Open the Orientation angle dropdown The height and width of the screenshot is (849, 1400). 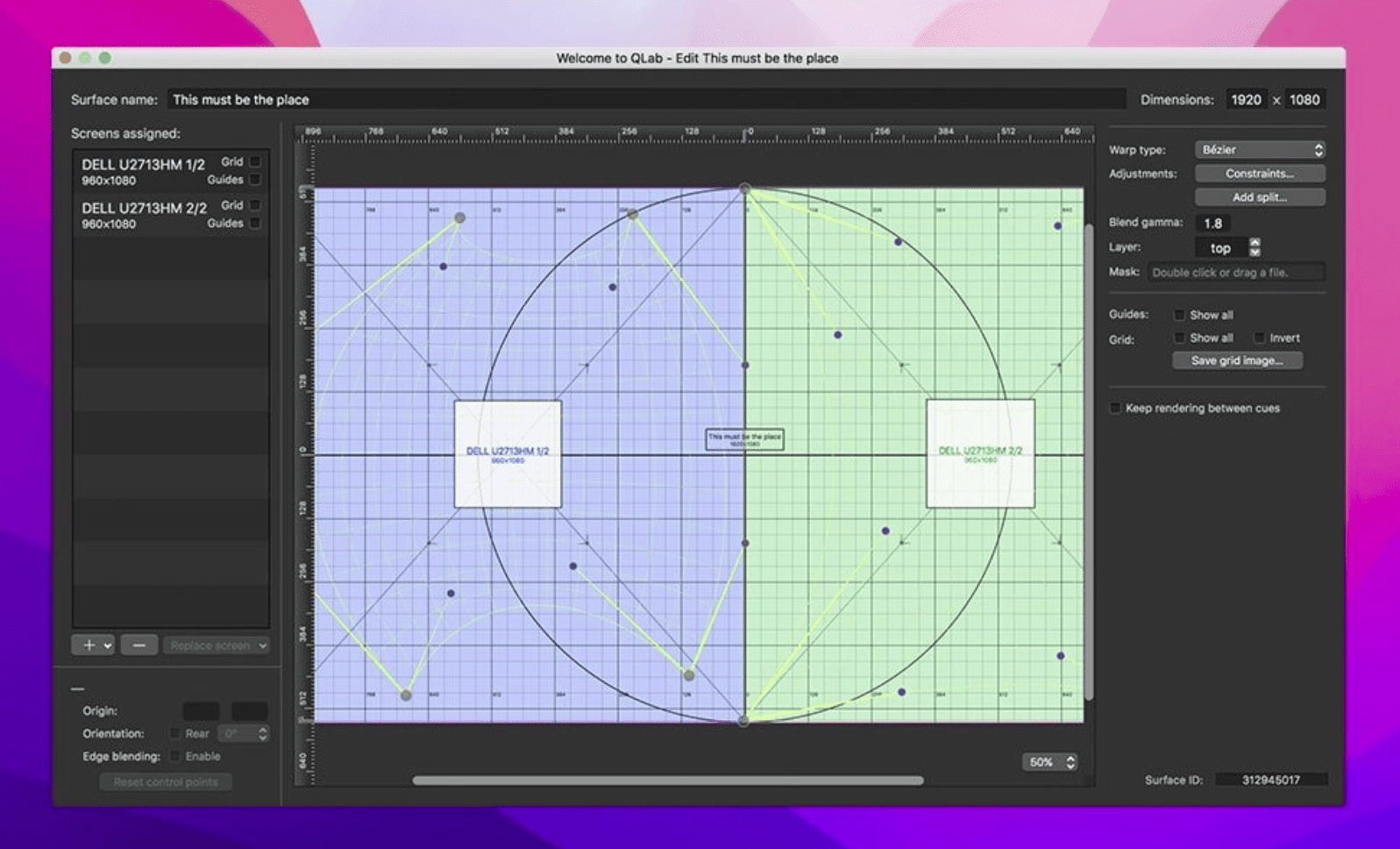[243, 733]
